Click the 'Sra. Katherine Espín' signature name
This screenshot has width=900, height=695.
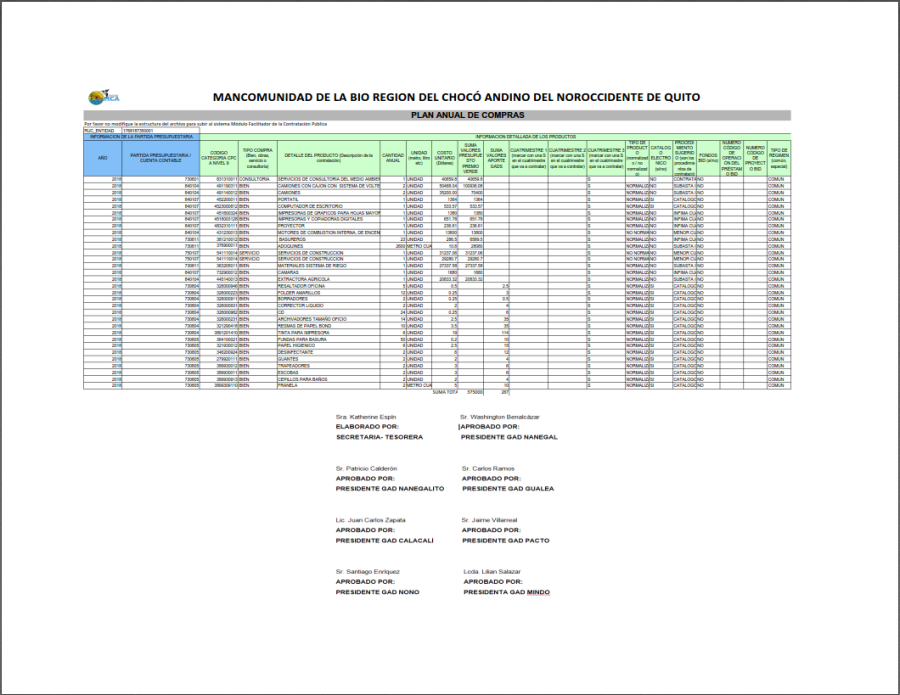point(366,417)
